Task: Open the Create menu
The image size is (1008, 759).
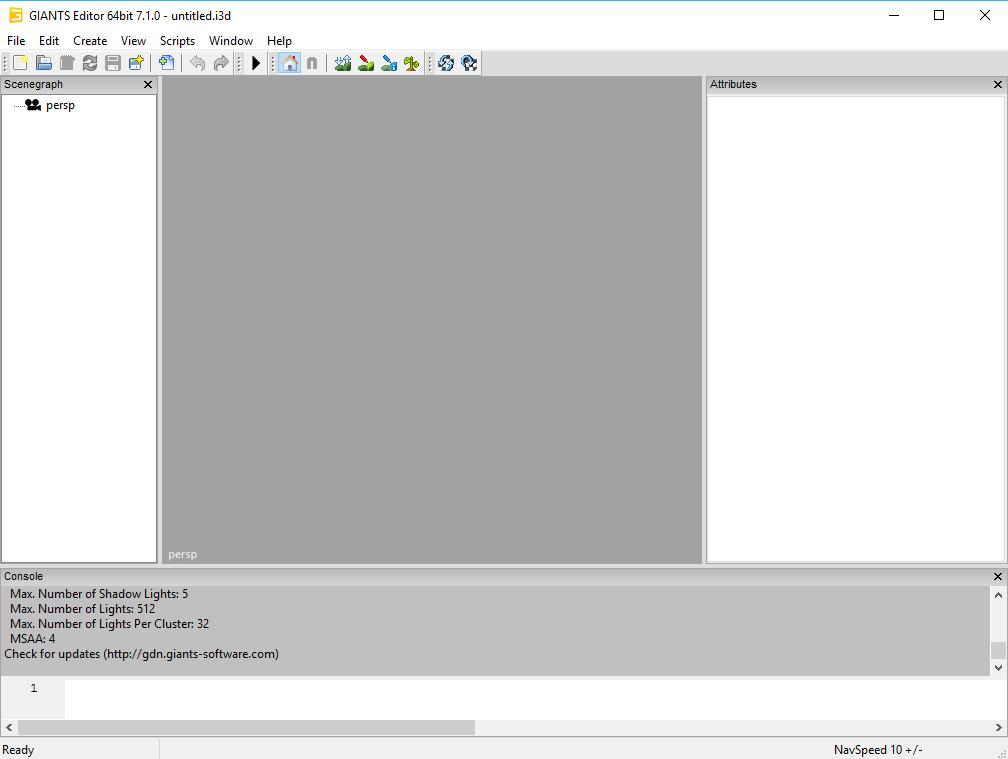Action: tap(90, 41)
